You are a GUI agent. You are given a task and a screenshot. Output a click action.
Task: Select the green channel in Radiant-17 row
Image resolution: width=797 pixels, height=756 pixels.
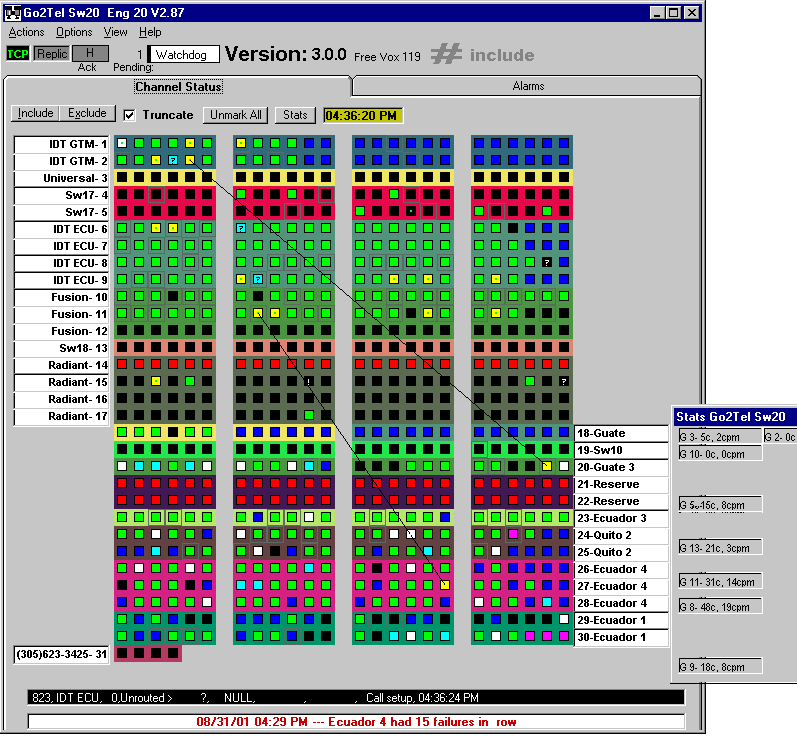309,415
